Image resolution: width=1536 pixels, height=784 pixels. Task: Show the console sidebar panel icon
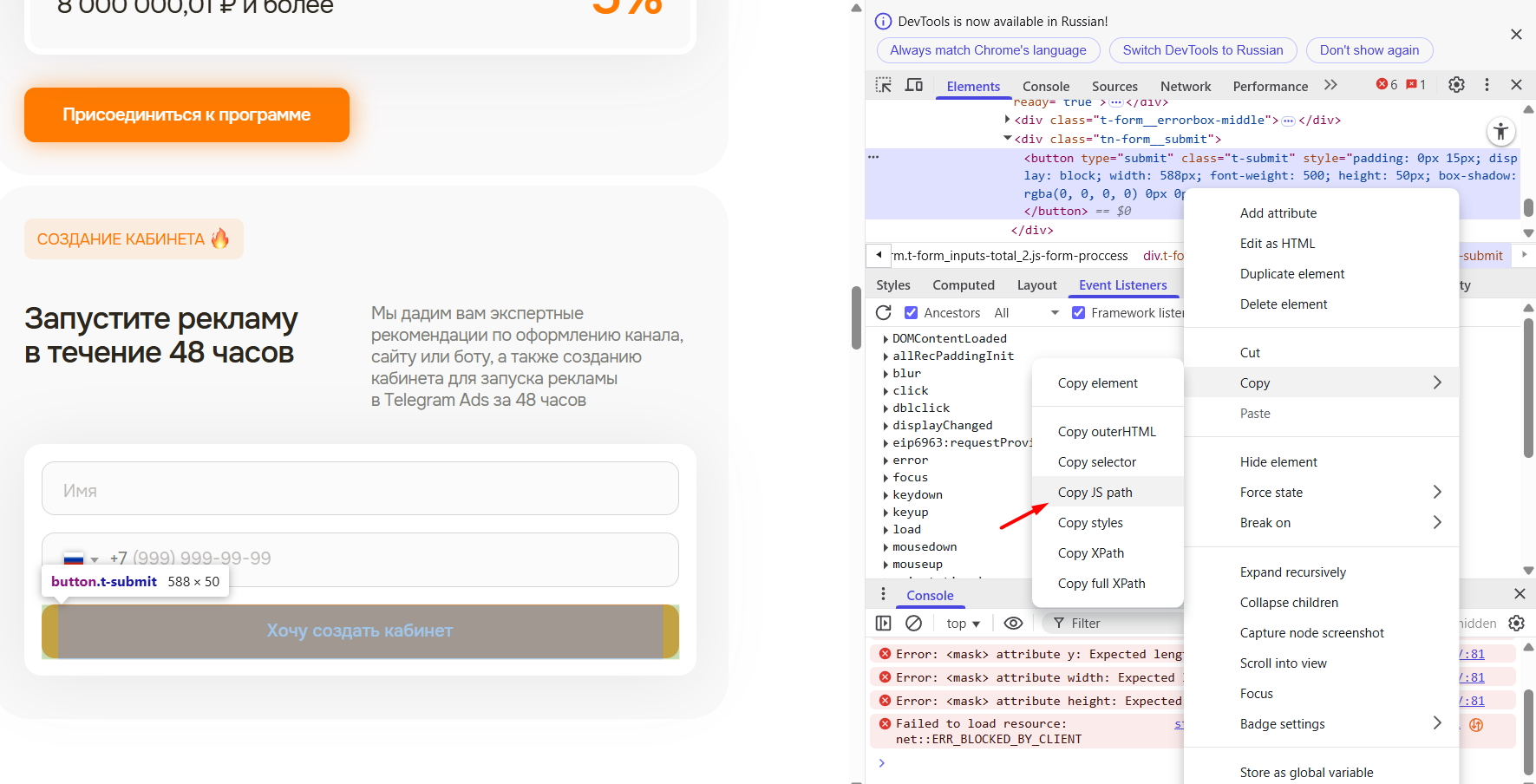pos(883,623)
